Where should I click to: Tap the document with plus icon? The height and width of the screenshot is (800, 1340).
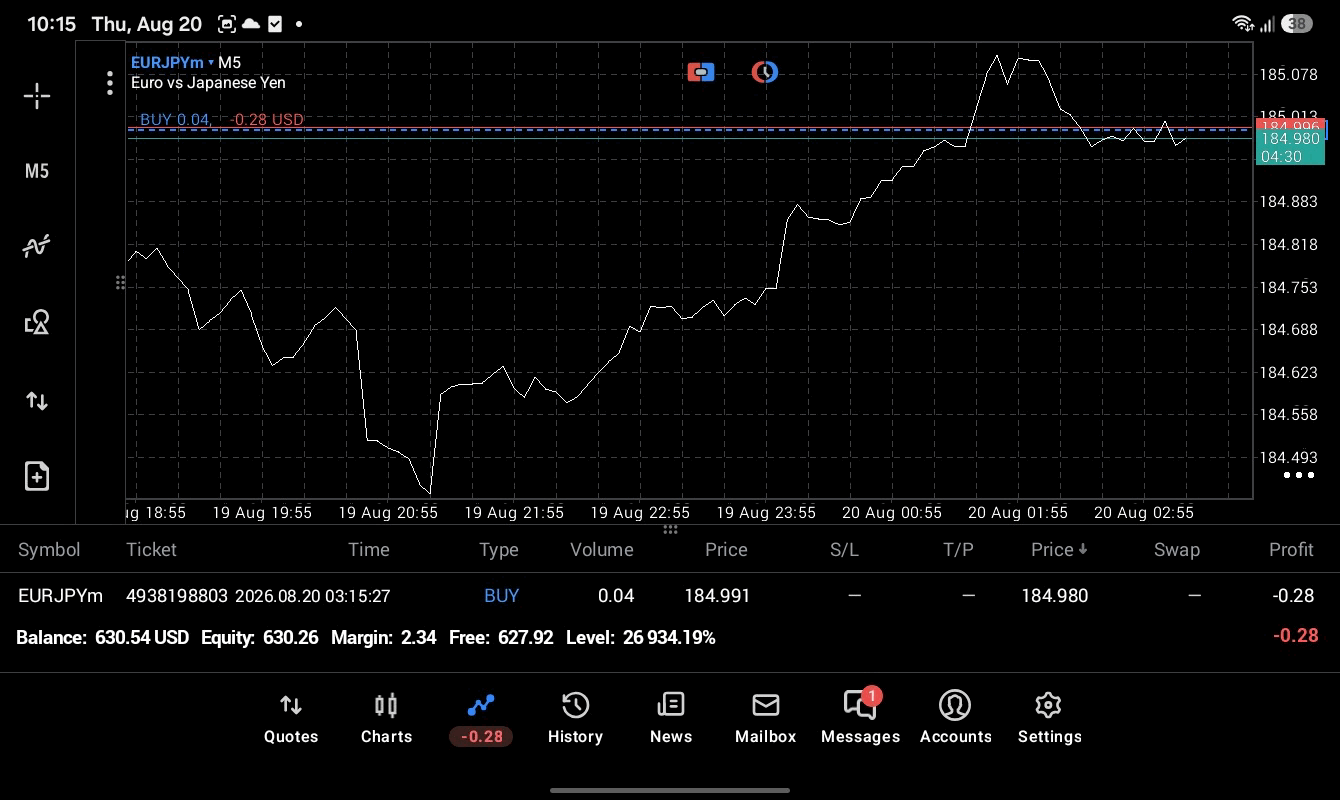(x=37, y=476)
